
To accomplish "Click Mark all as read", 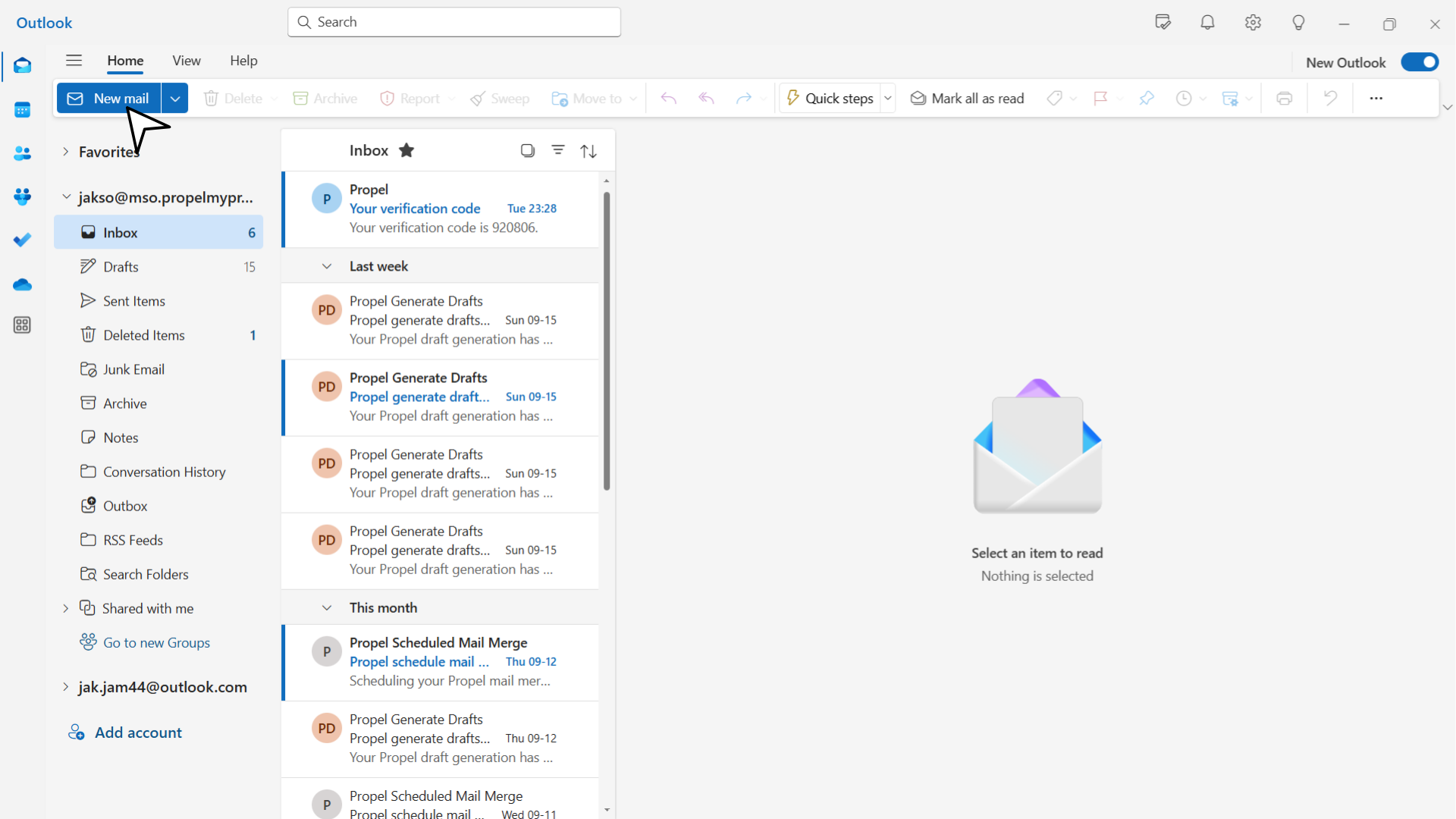I will (967, 99).
